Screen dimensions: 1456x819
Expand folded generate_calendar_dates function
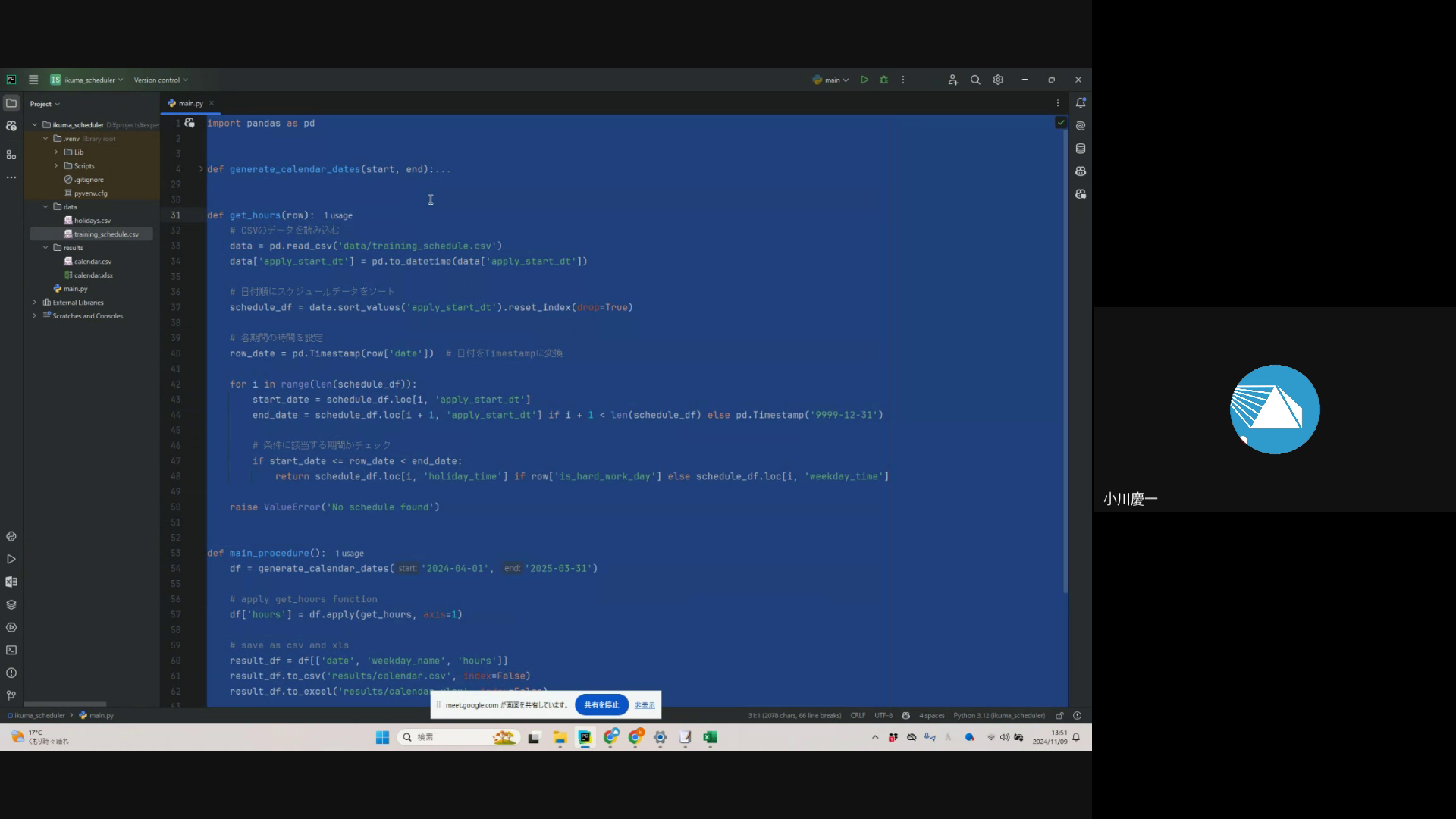tap(201, 169)
